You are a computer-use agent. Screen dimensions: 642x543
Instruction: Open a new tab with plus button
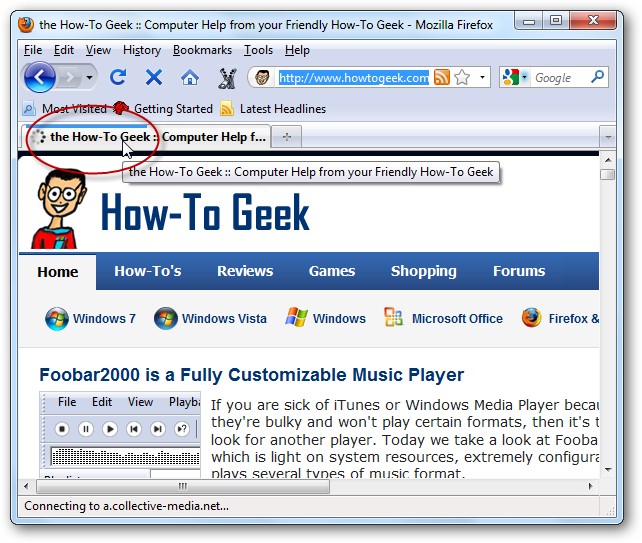point(287,137)
